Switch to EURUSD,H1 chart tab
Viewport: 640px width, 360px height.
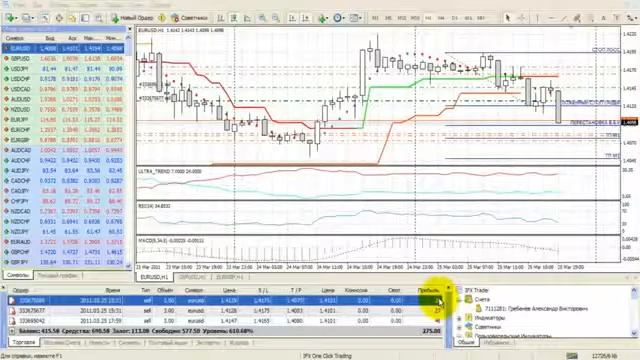[x=154, y=277]
